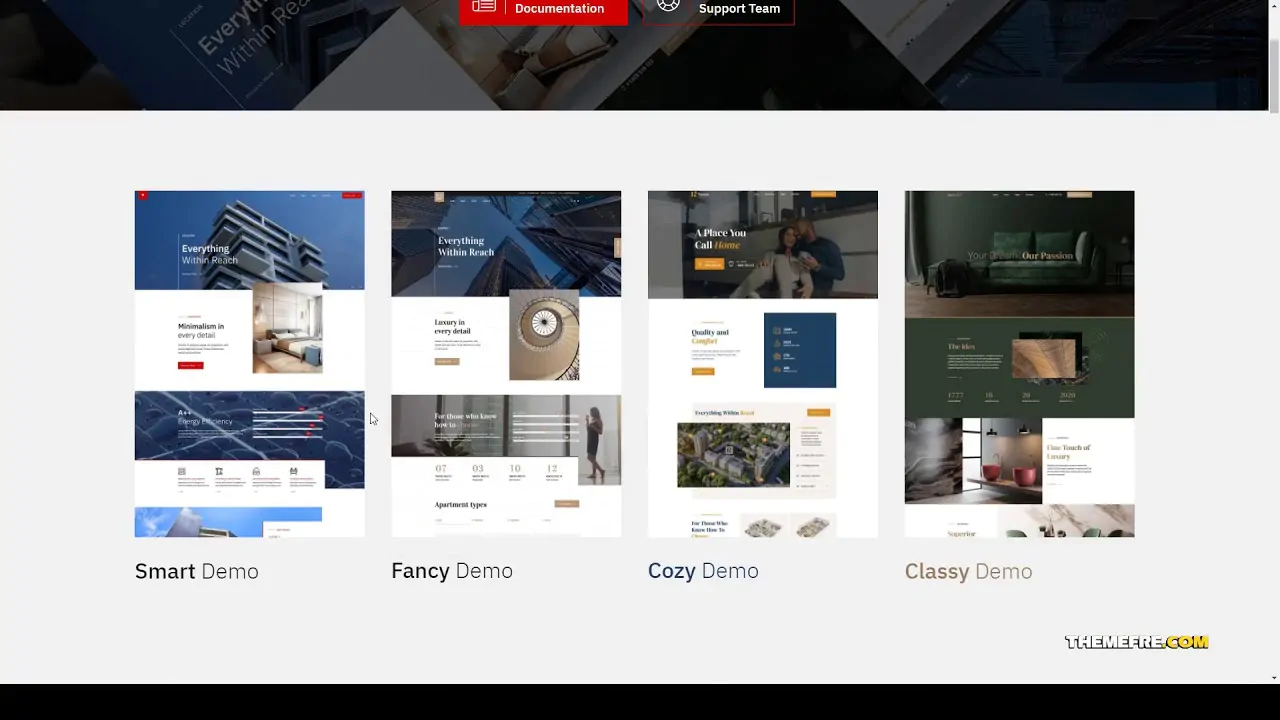
Task: Click the scrollbar down arrow
Action: click(x=1273, y=677)
